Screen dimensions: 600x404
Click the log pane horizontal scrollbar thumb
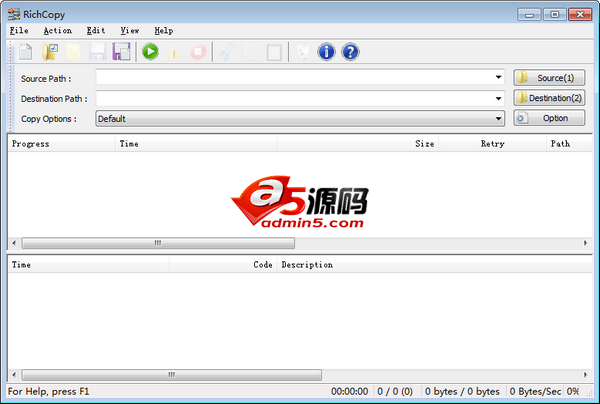[x=172, y=375]
